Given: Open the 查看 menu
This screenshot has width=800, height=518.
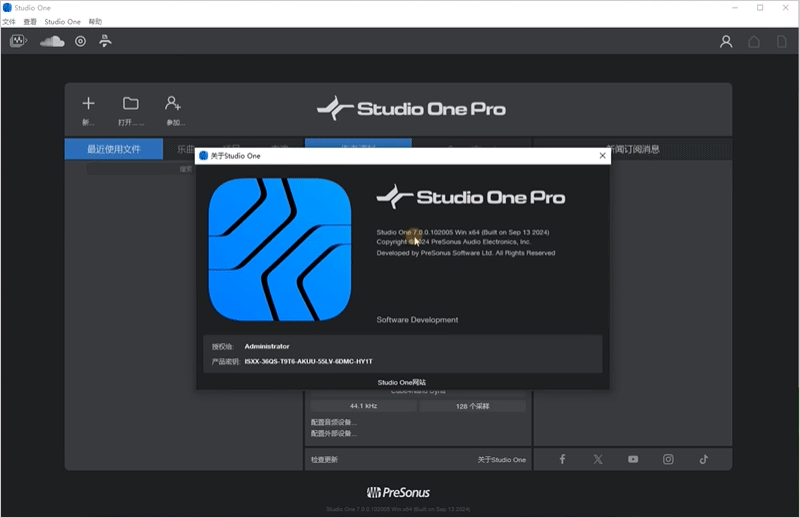Looking at the screenshot, I should [30, 21].
